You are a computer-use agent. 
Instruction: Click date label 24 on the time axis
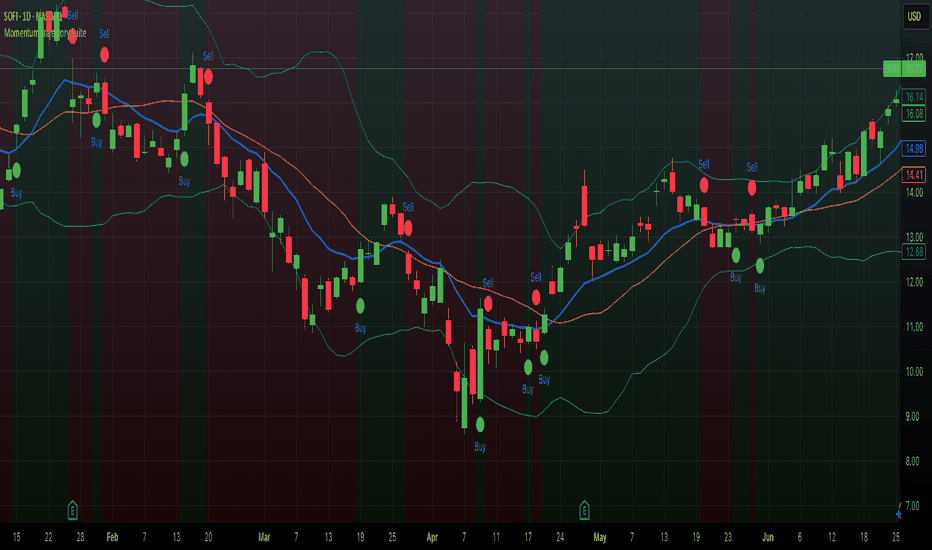pyautogui.click(x=560, y=538)
